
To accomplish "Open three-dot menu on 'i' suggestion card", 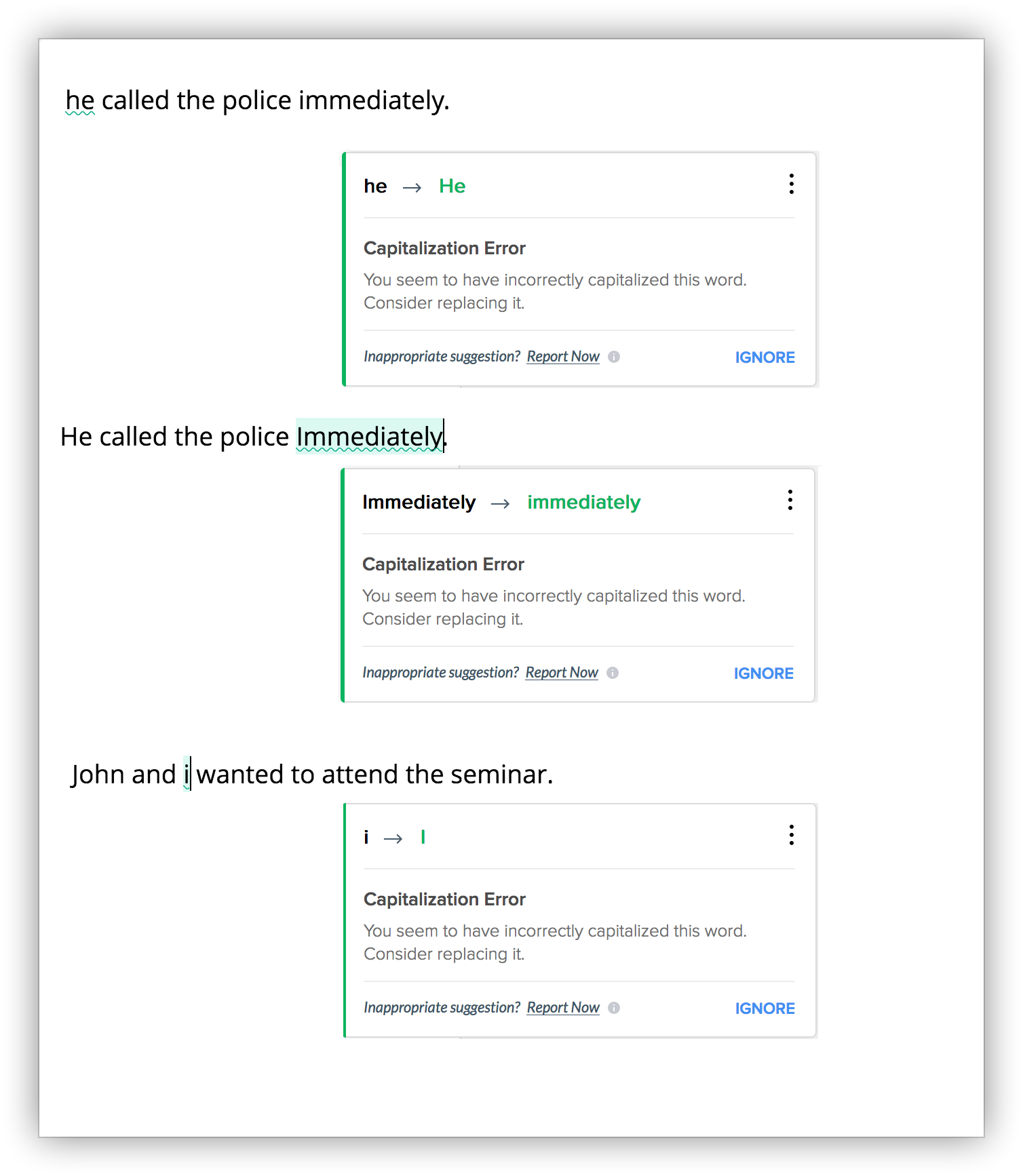I will [791, 835].
